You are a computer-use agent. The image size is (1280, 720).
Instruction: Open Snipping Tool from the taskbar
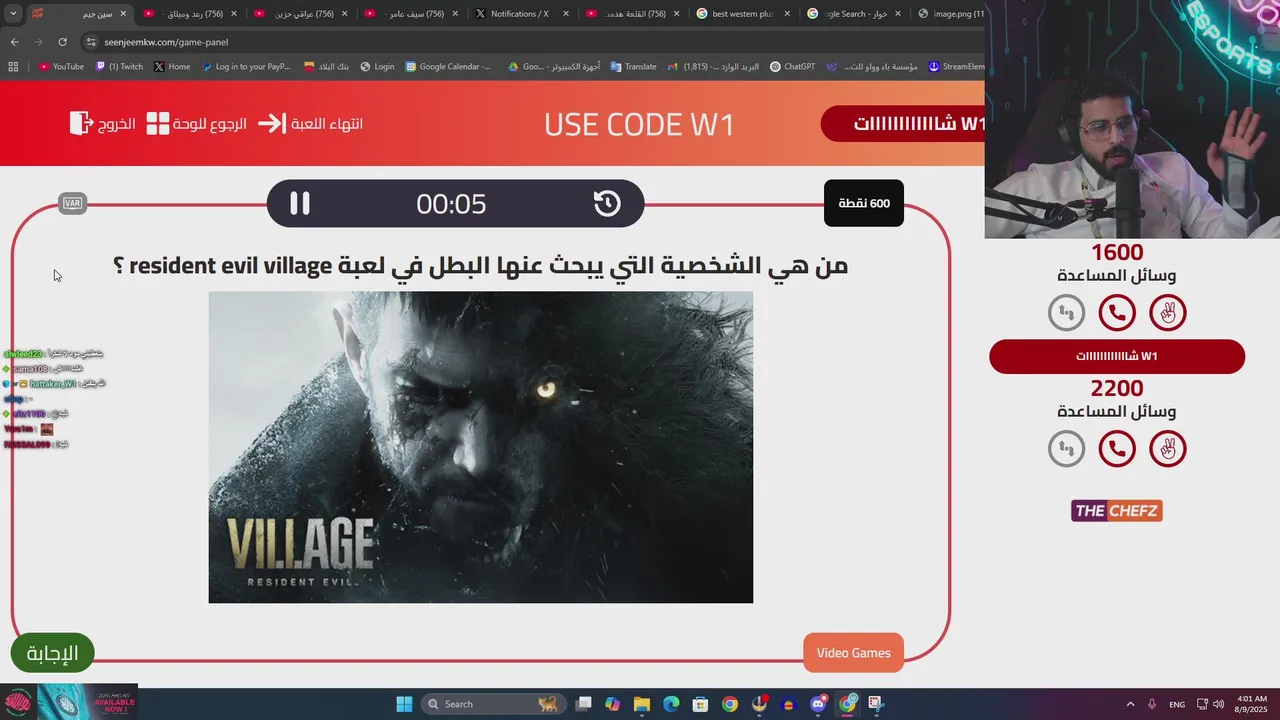[x=876, y=704]
